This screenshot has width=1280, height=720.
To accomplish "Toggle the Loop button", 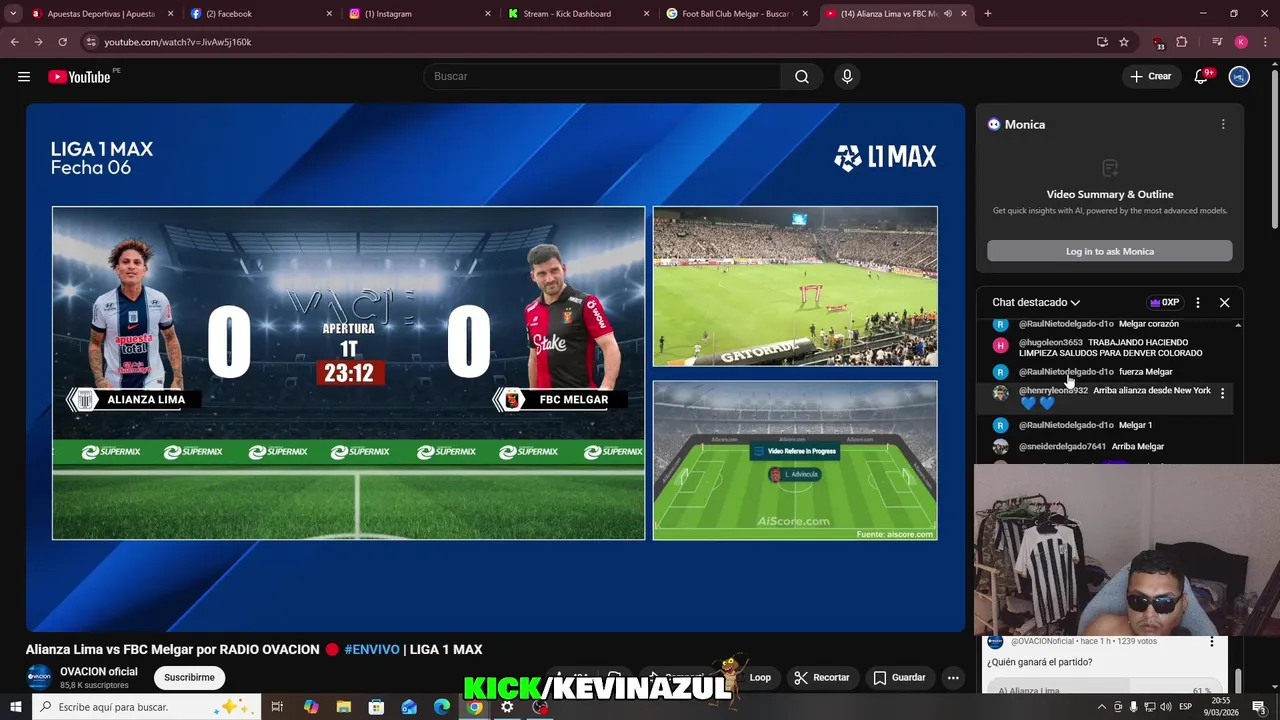I will coord(760,678).
